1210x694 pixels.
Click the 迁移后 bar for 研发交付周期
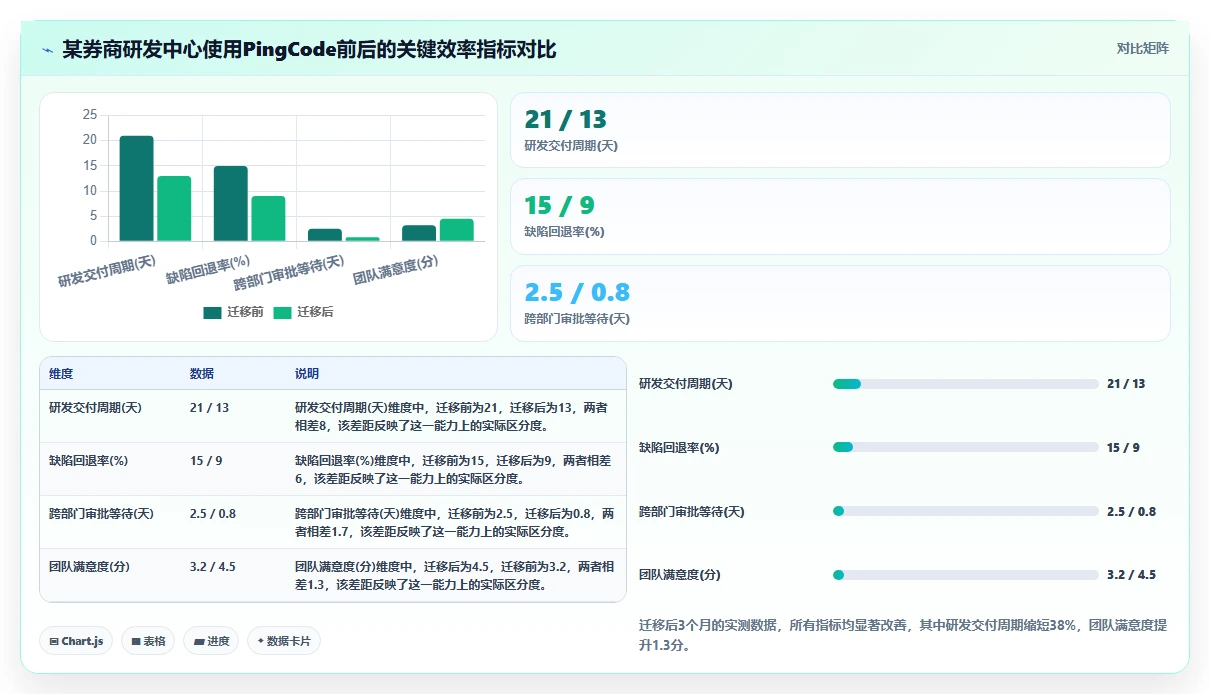[x=174, y=208]
